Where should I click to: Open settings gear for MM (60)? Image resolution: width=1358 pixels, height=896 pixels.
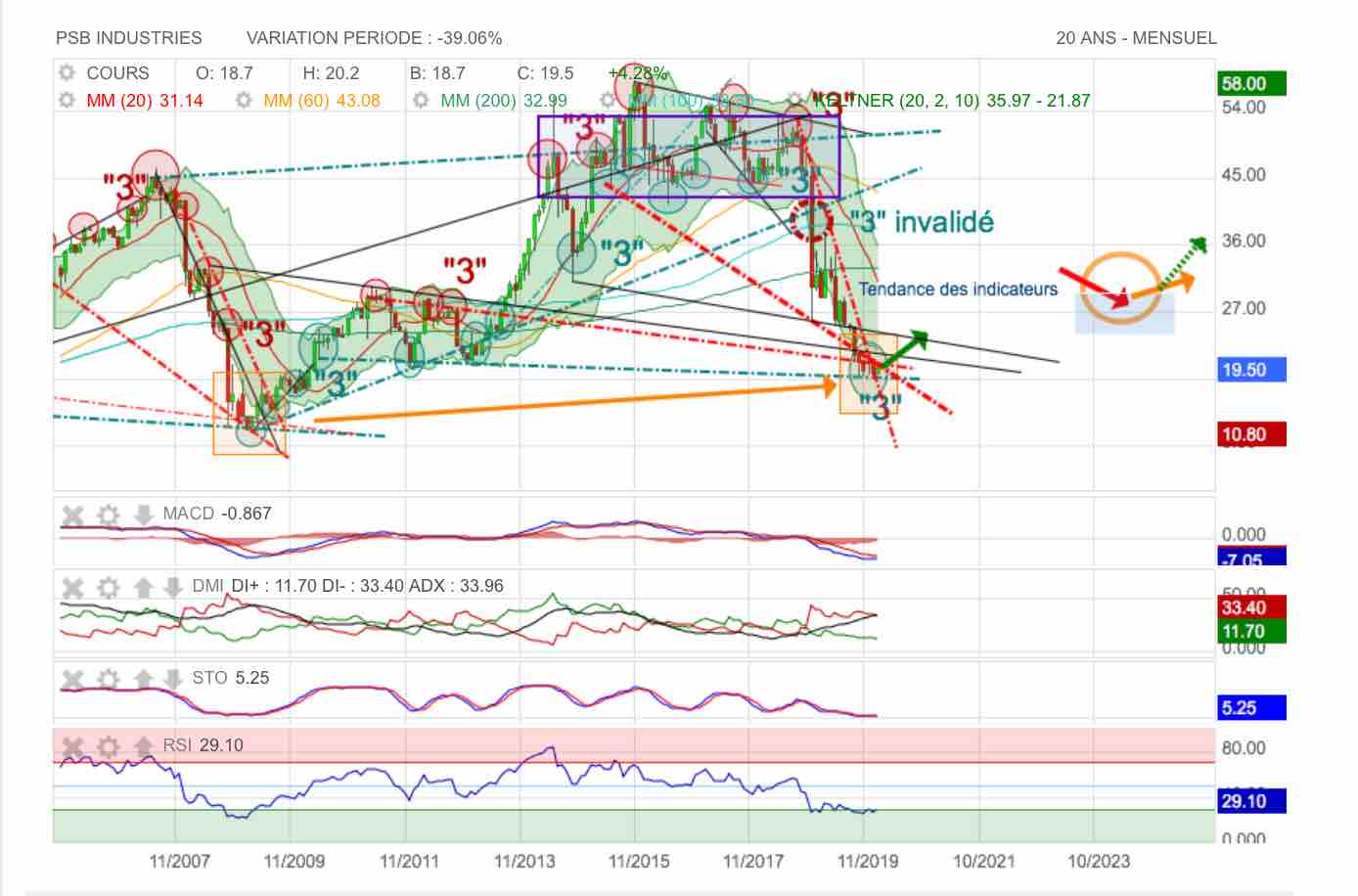[244, 100]
